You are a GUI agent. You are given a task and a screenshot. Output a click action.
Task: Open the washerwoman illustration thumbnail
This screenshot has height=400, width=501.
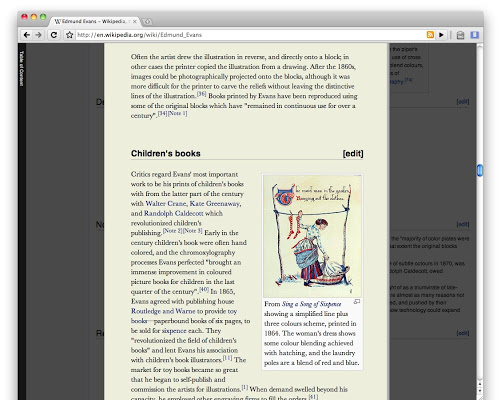312,236
